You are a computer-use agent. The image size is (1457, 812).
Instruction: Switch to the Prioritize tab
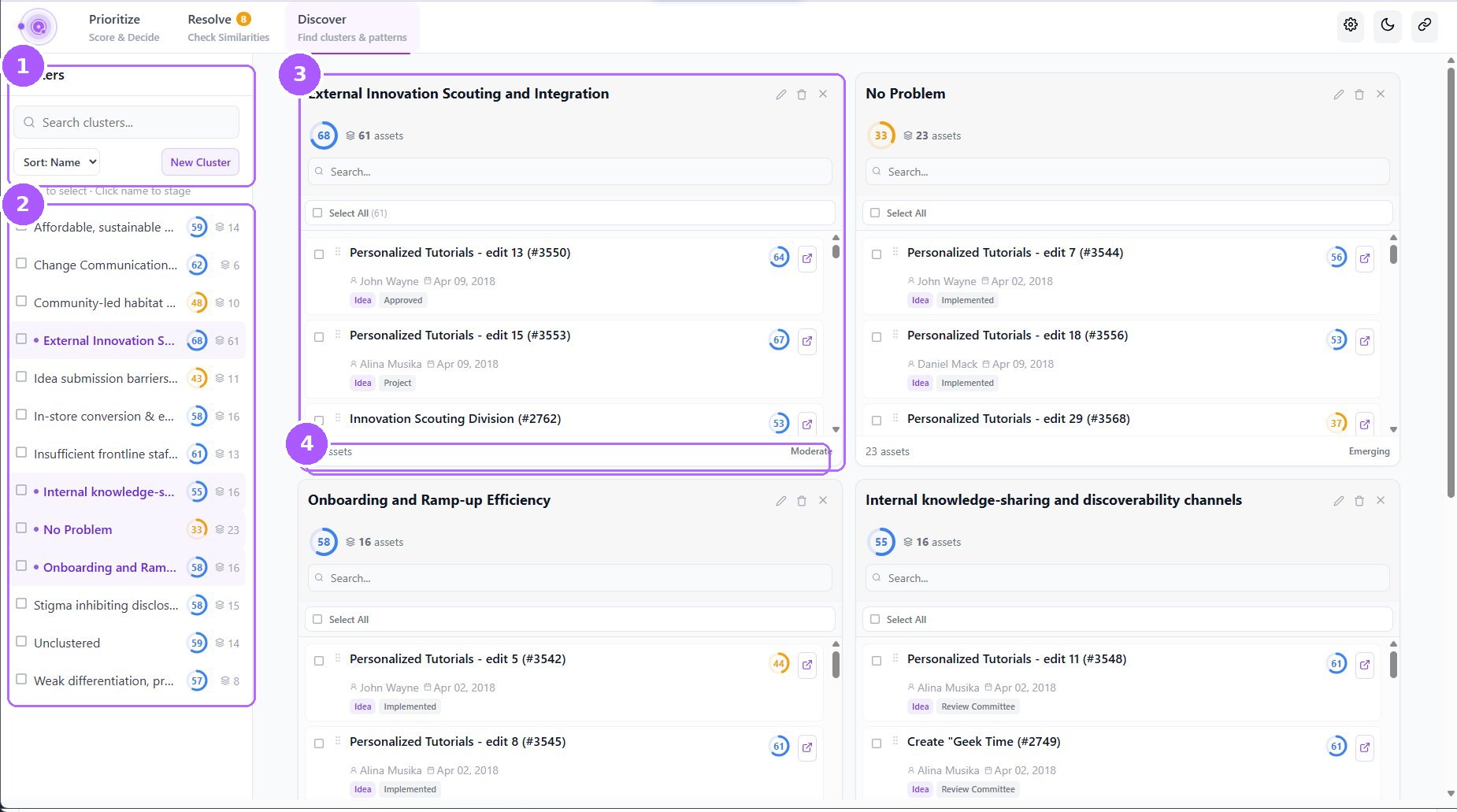coord(124,27)
